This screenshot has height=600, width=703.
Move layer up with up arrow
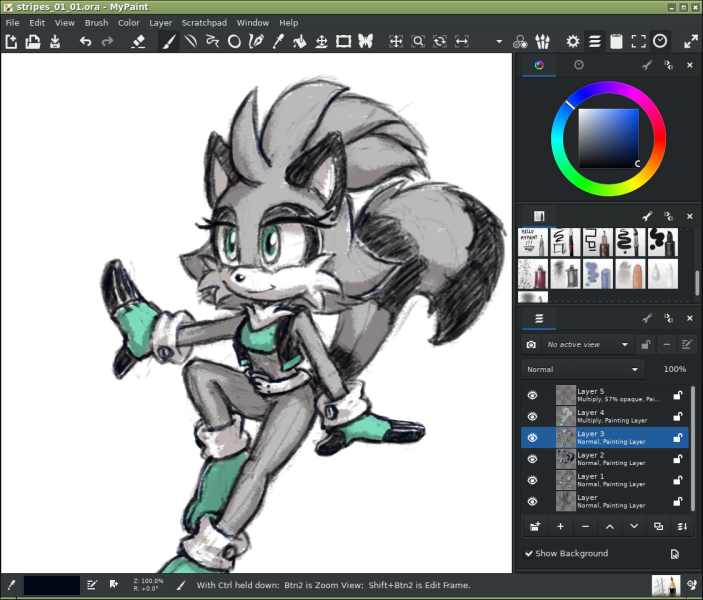tap(610, 526)
